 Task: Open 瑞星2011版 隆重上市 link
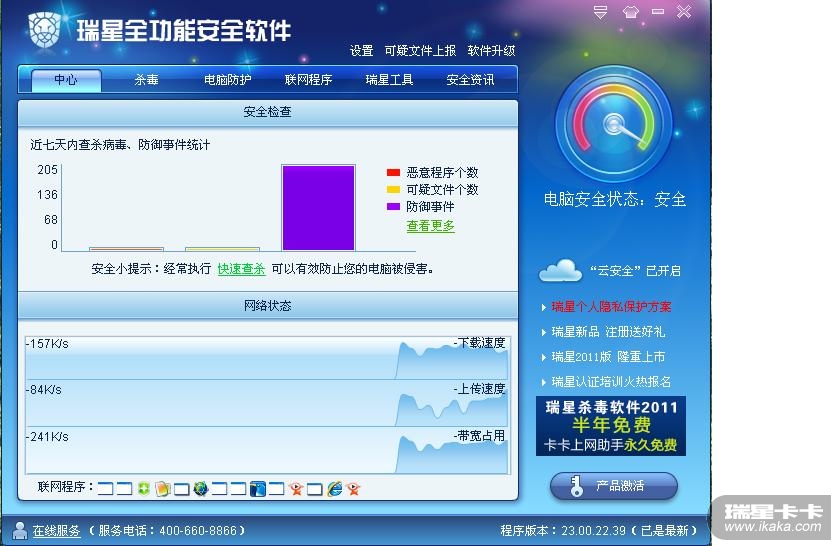click(x=608, y=357)
